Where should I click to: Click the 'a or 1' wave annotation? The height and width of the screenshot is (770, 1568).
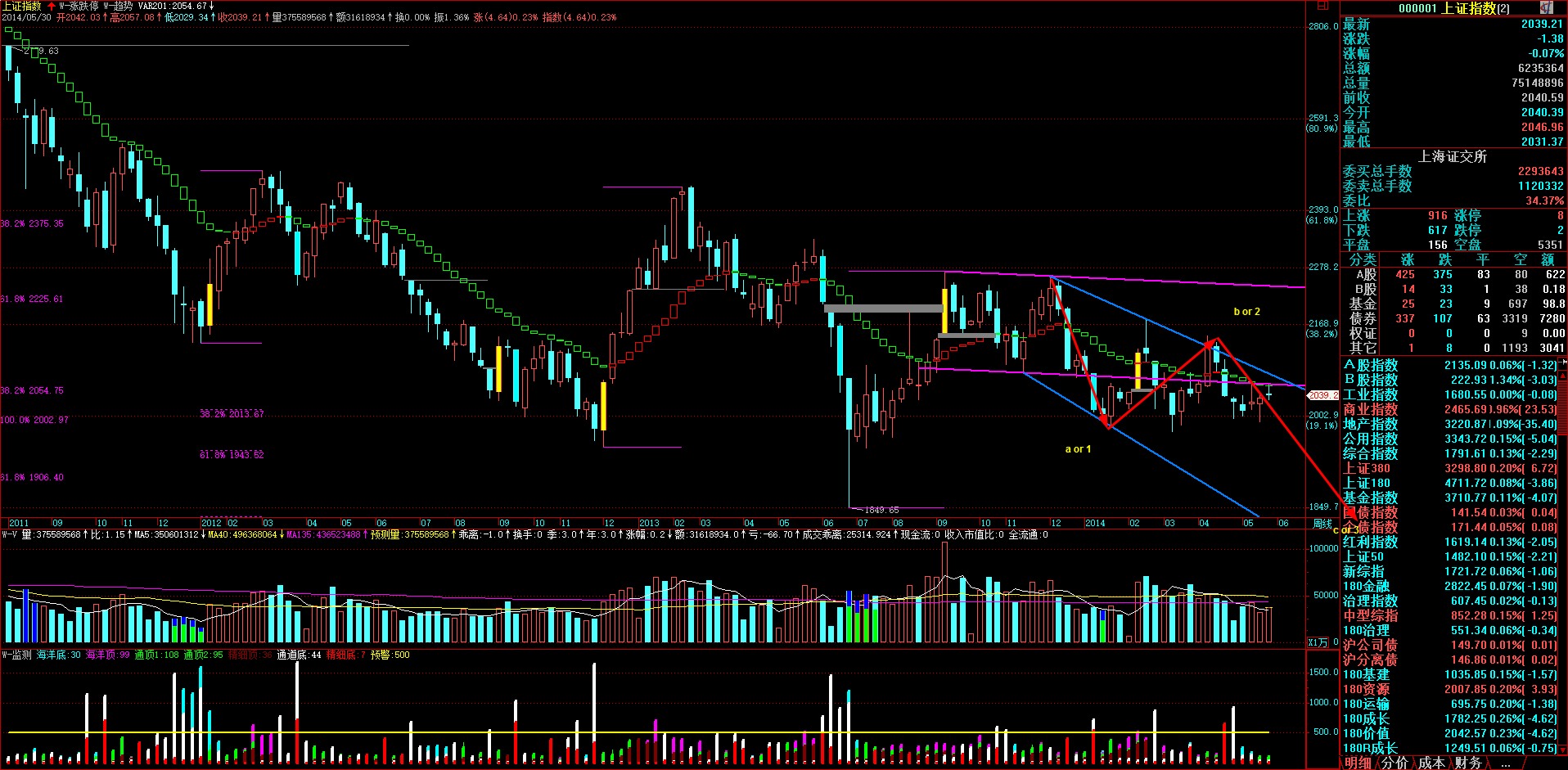click(1077, 449)
